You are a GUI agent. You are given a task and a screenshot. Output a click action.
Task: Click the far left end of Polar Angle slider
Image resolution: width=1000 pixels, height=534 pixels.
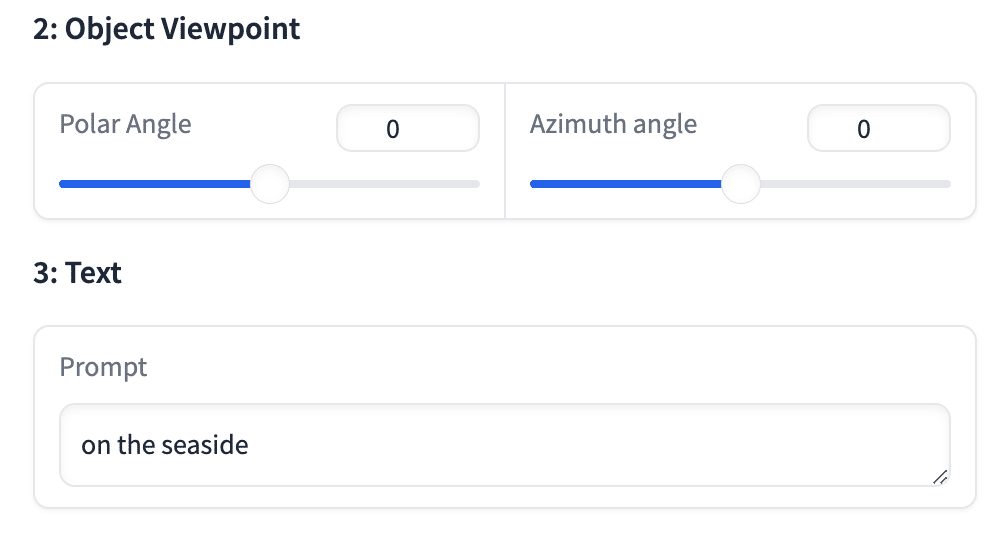63,184
